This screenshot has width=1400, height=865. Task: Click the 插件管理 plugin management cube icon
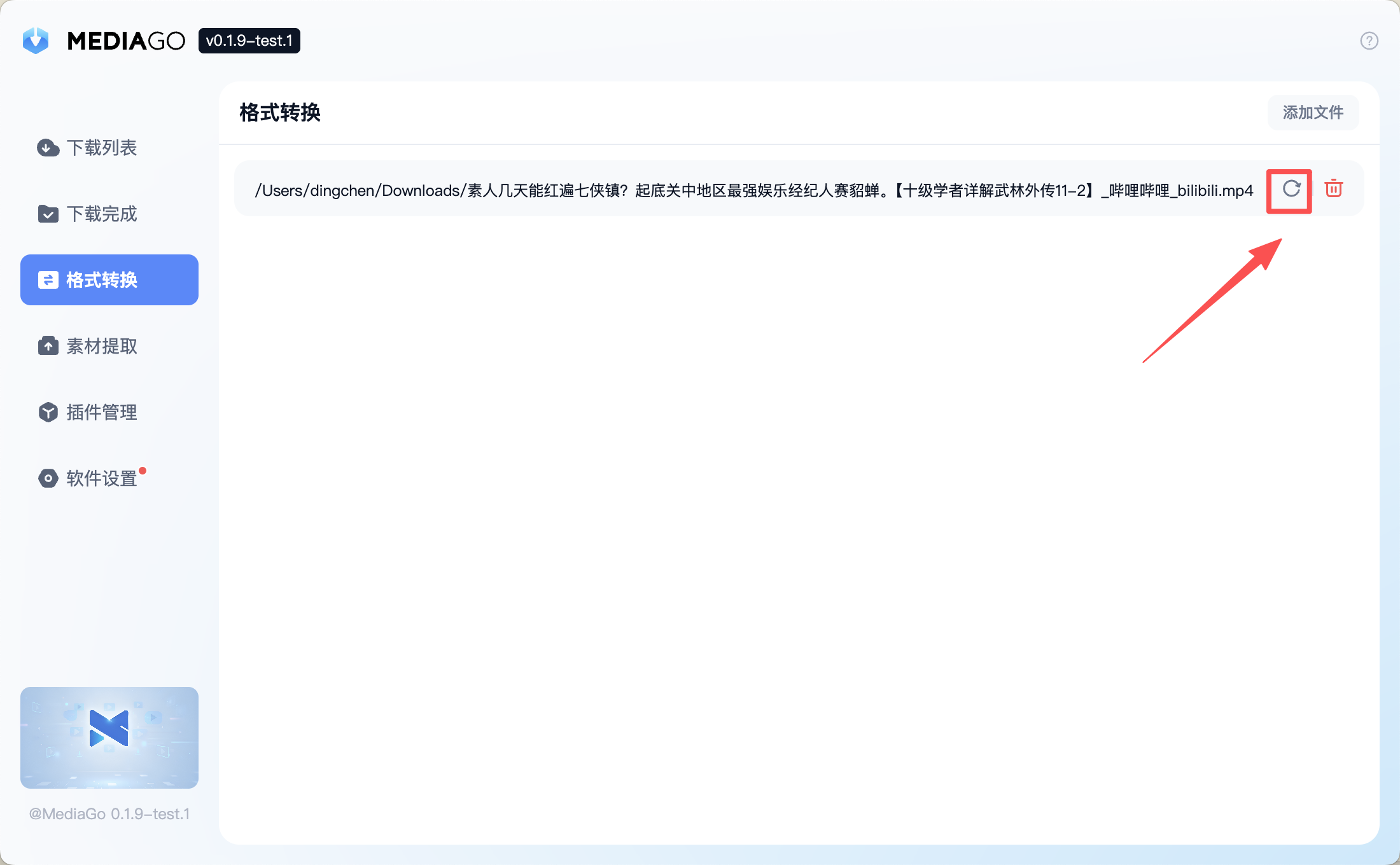pos(48,412)
